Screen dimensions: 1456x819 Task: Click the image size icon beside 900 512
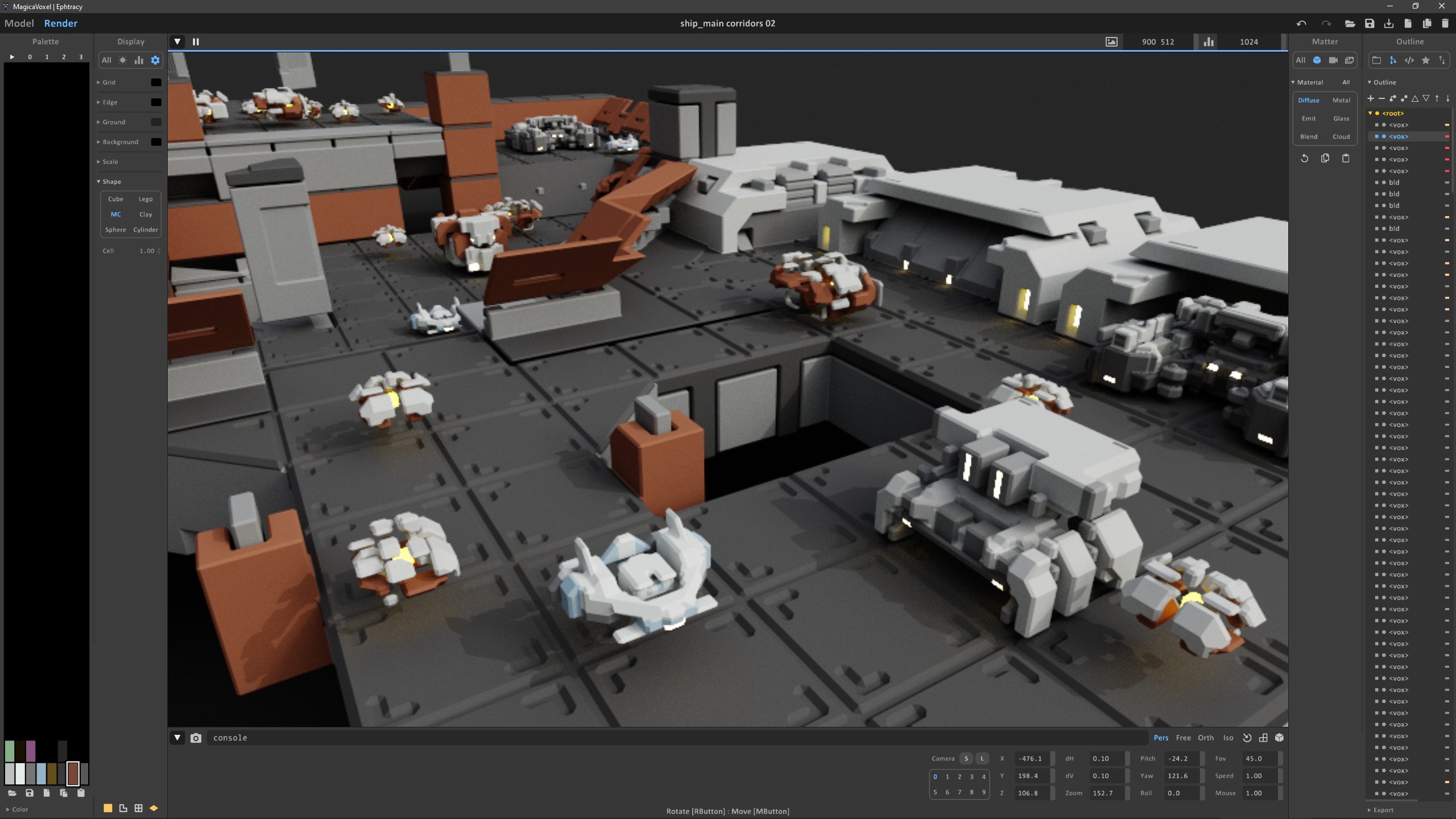click(1111, 42)
